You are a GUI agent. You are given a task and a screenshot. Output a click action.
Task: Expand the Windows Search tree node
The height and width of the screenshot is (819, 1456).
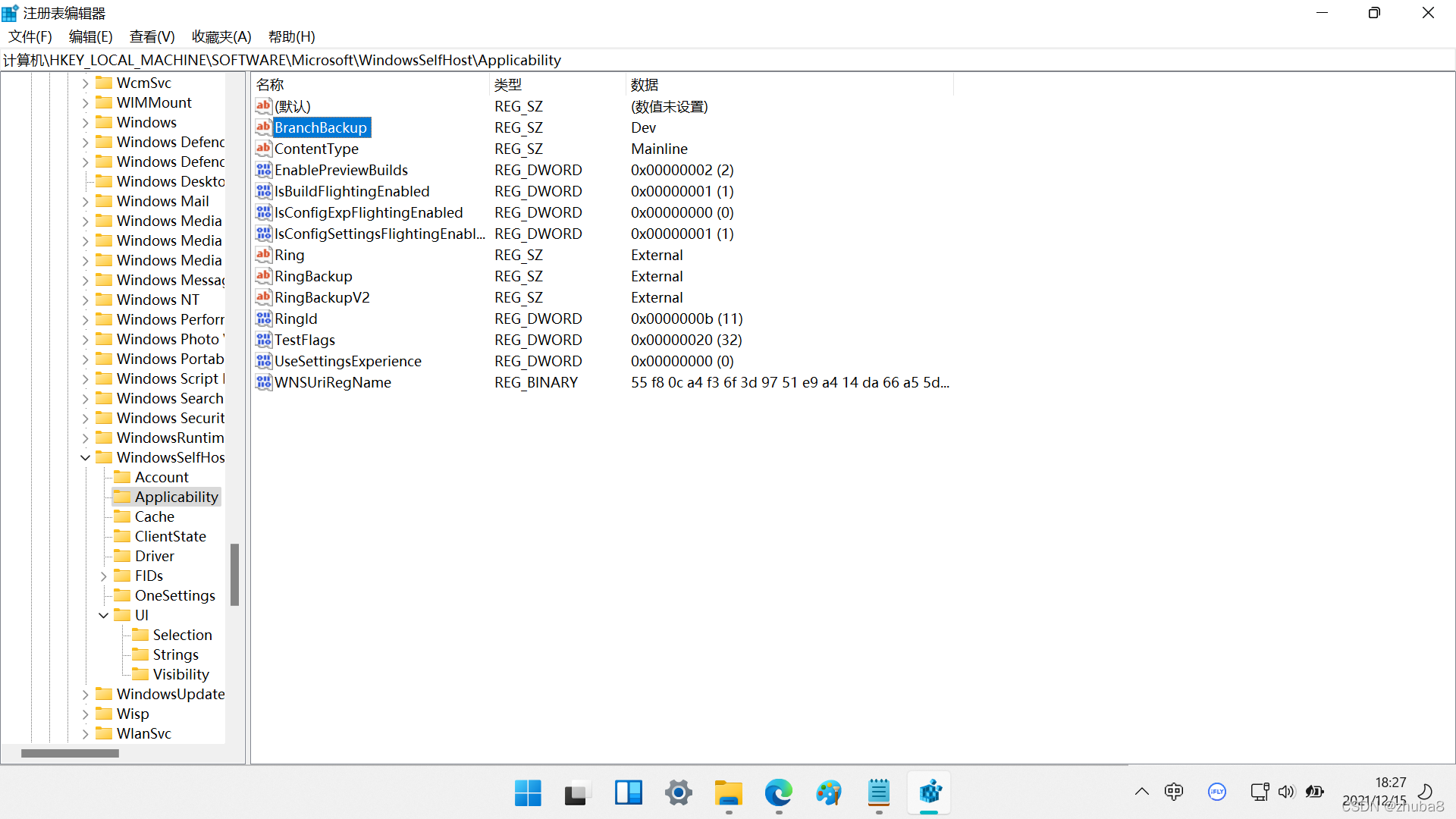tap(85, 398)
